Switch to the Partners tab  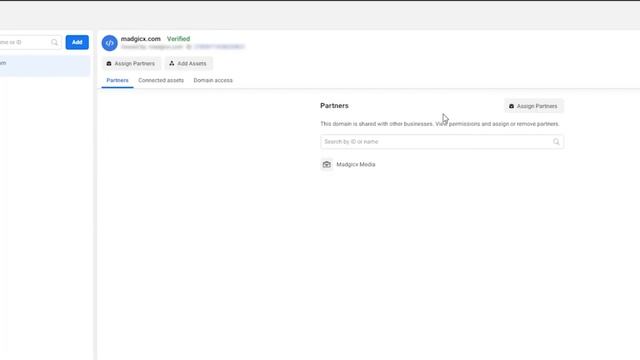pos(117,80)
